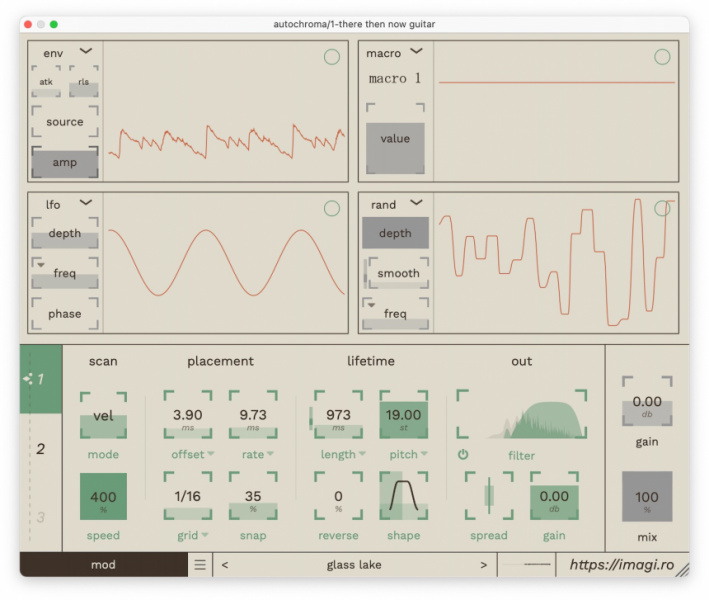709x600 pixels.
Task: Click the snap 35 percent value
Action: 253,496
